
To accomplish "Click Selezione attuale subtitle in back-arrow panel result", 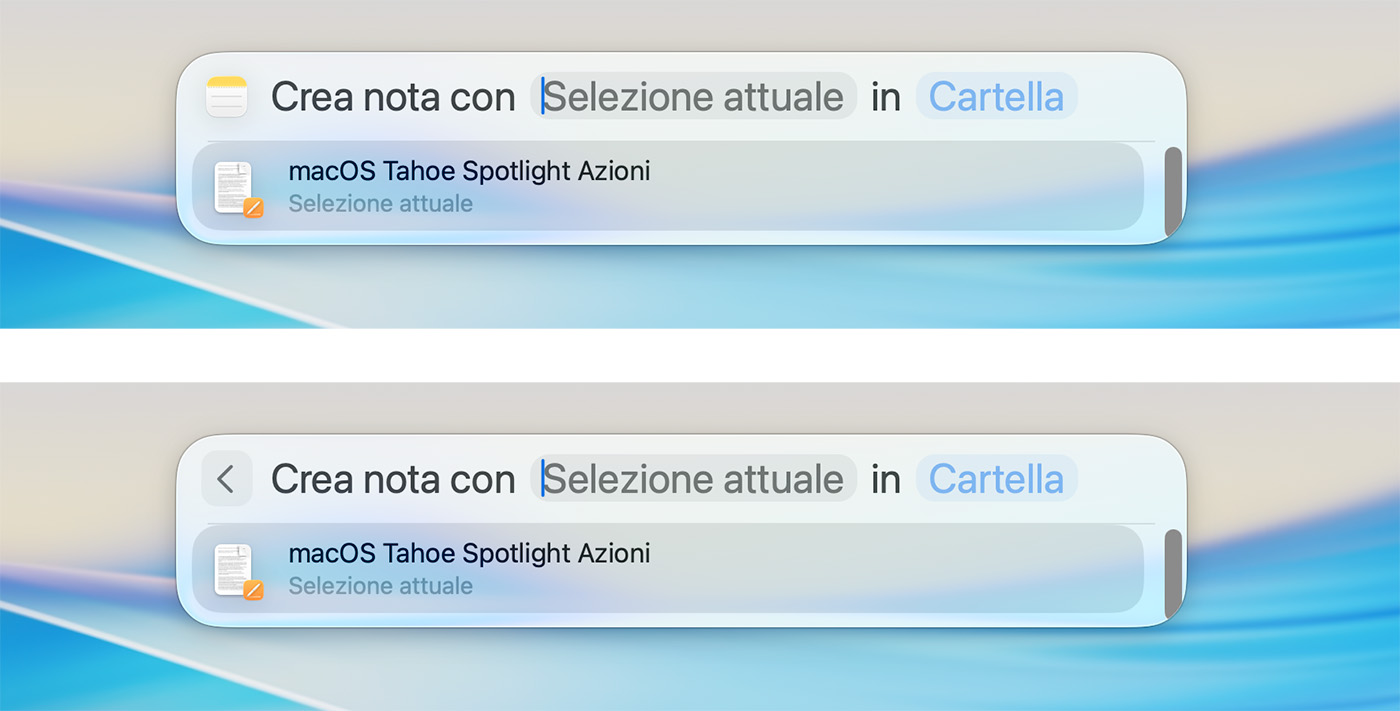I will point(380,586).
